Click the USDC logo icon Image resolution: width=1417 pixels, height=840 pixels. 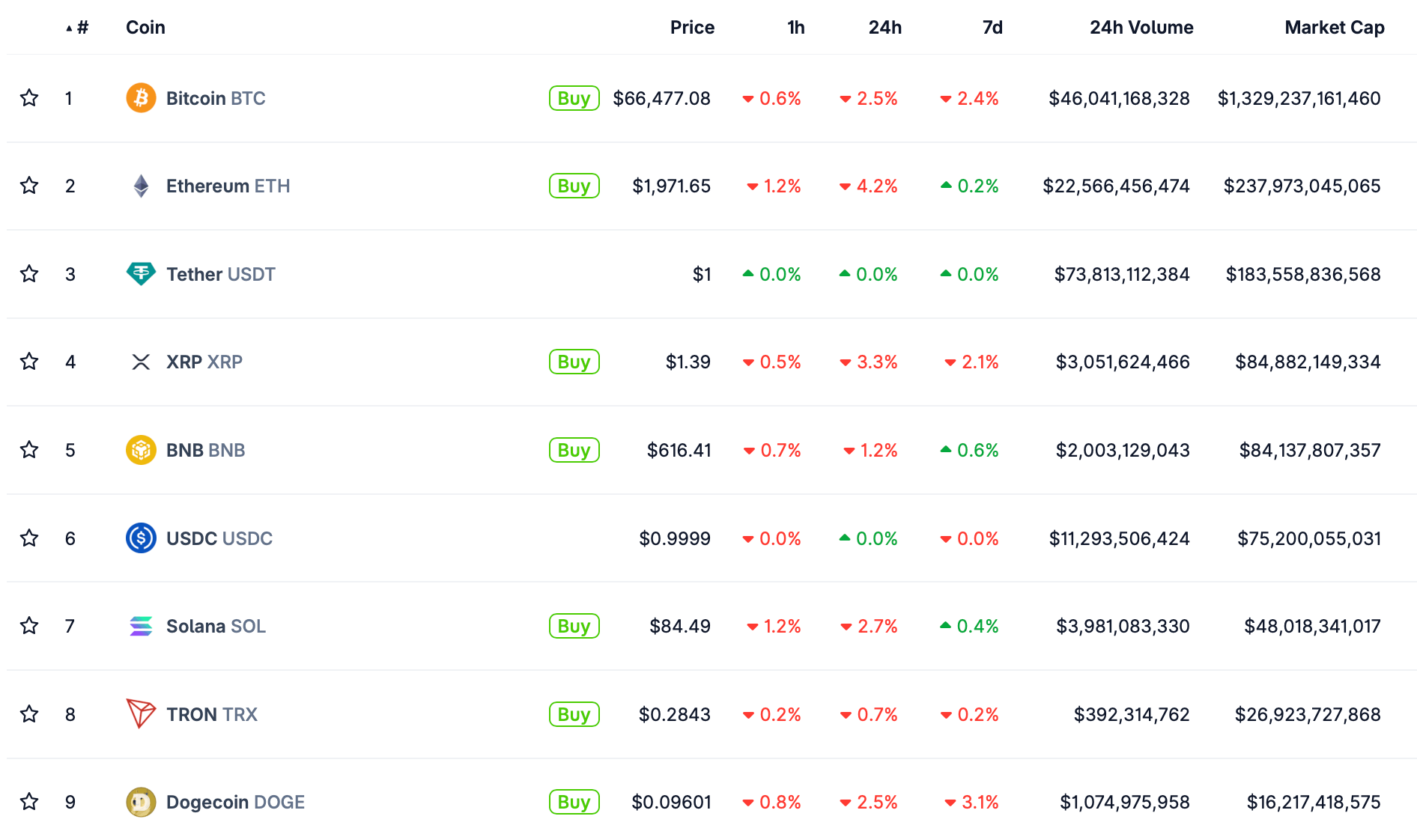click(141, 538)
